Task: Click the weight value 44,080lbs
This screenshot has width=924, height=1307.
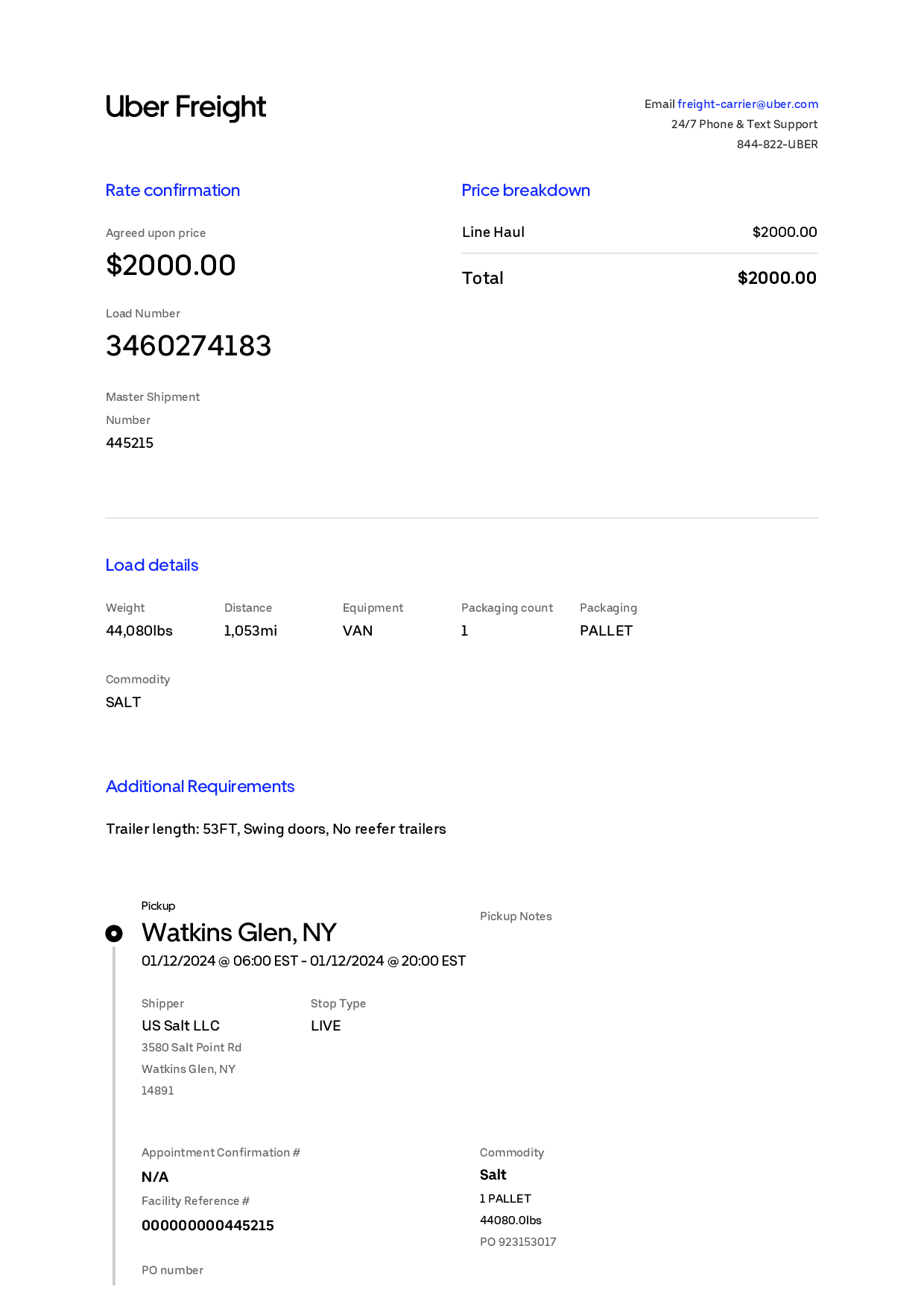Action: [139, 630]
